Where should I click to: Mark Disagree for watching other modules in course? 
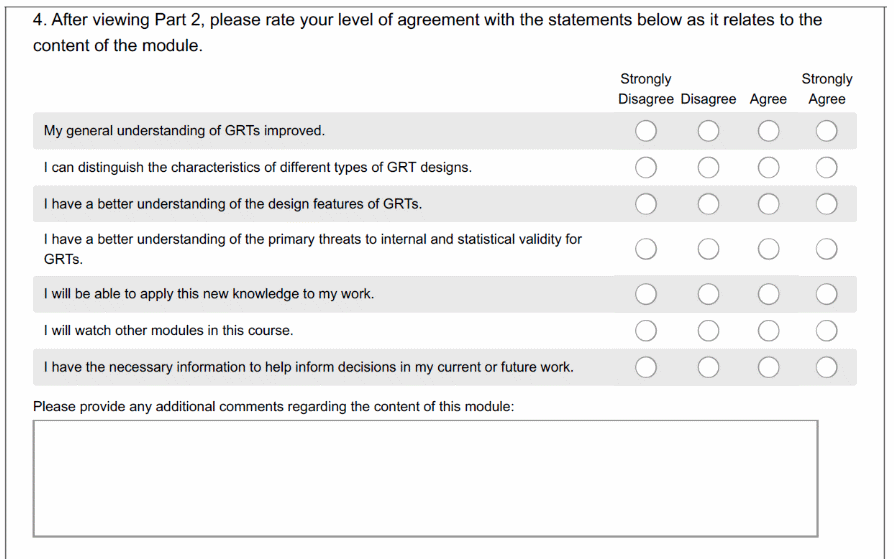(x=708, y=331)
